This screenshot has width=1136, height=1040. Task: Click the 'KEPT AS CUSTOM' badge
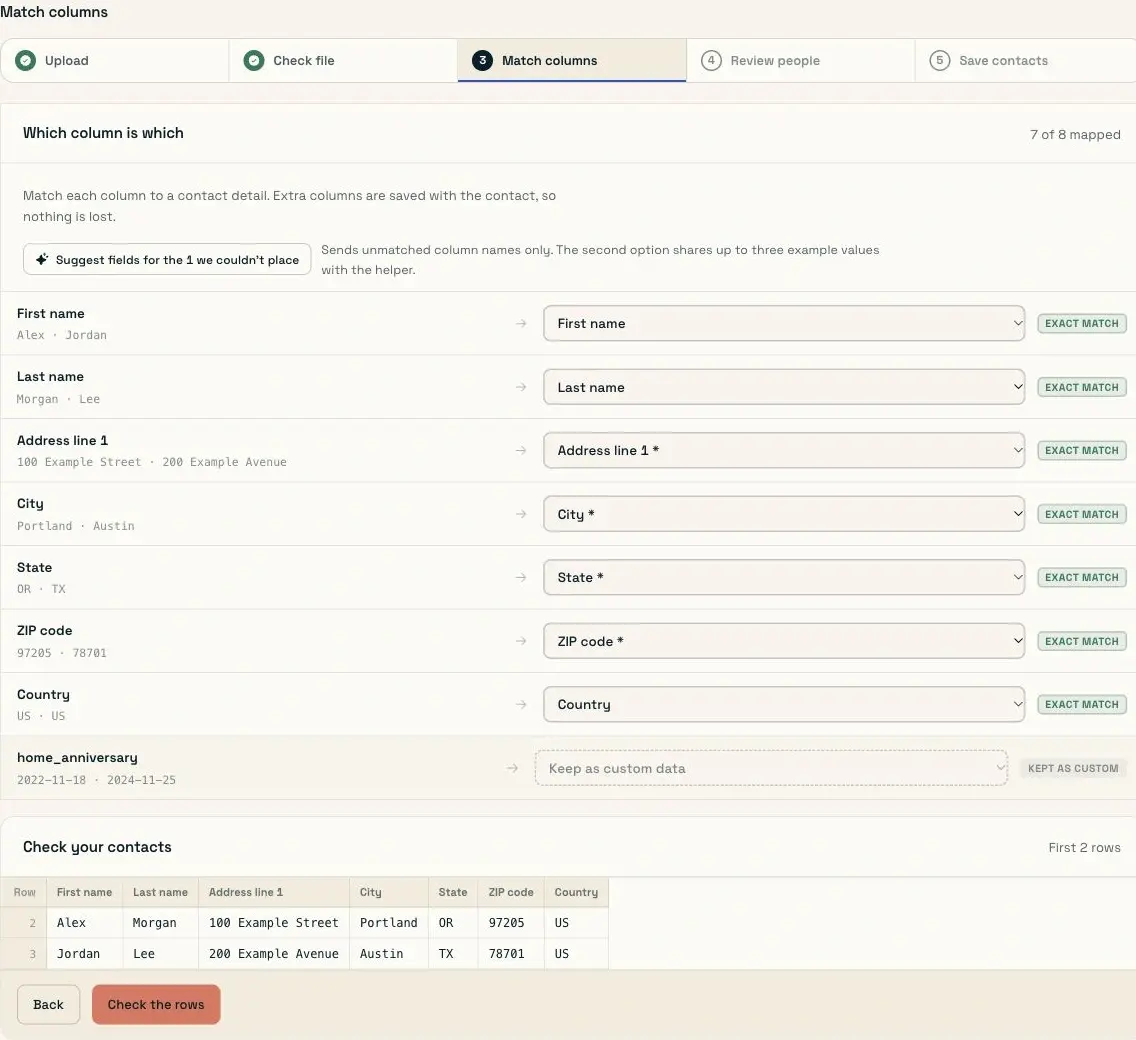(1073, 768)
